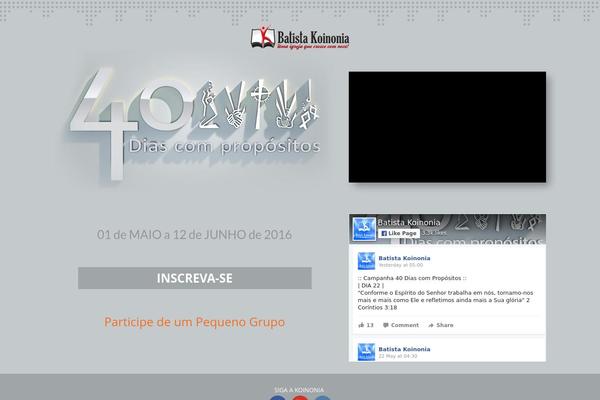
Task: Click the Batista Koinonia logo at top
Action: [300, 38]
